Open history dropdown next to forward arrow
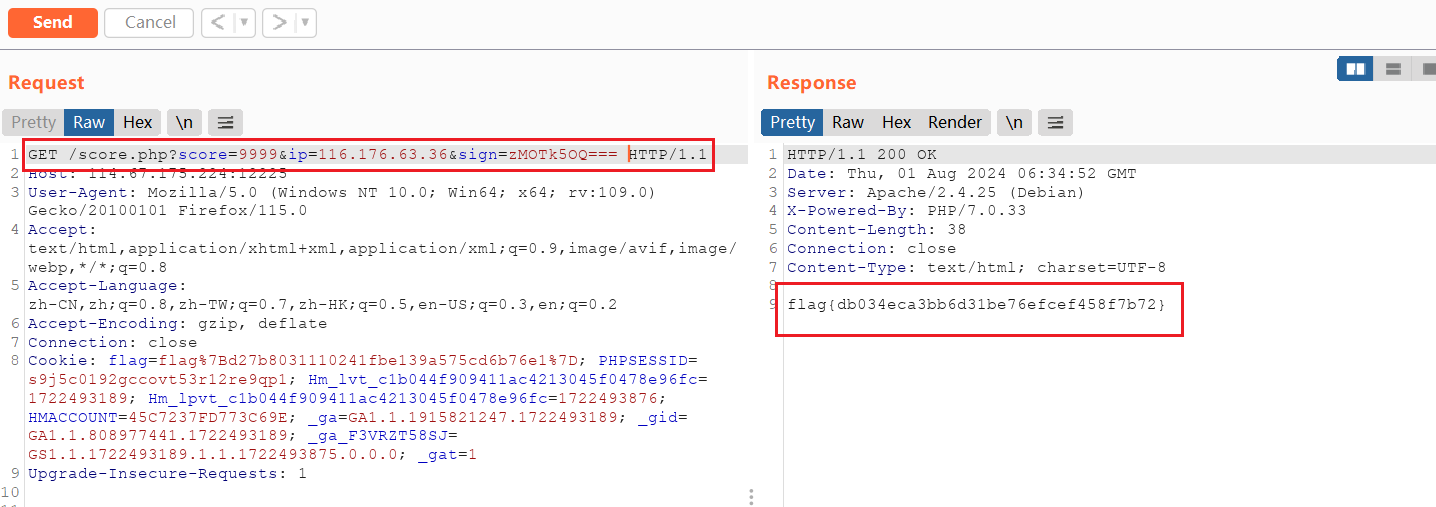Viewport: 1436px width, 507px height. tap(306, 22)
